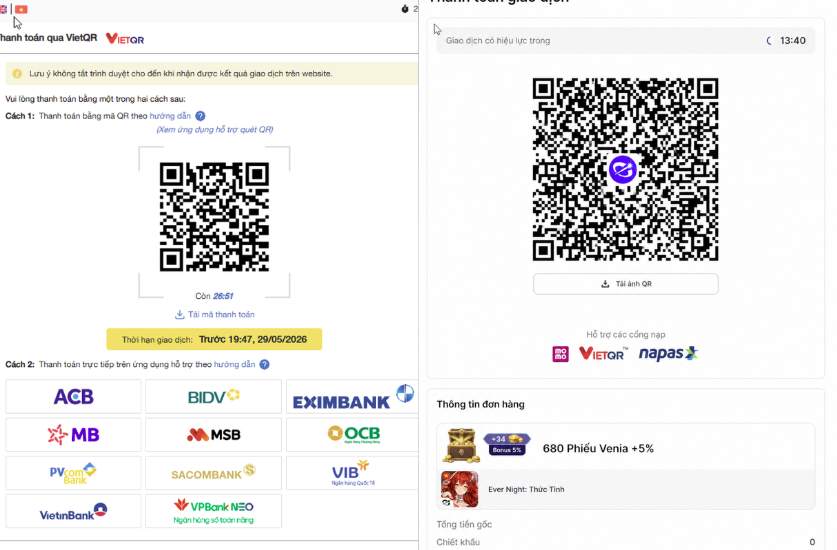
Task: Click help icon next to Cách 2 guide
Action: [x=264, y=364]
